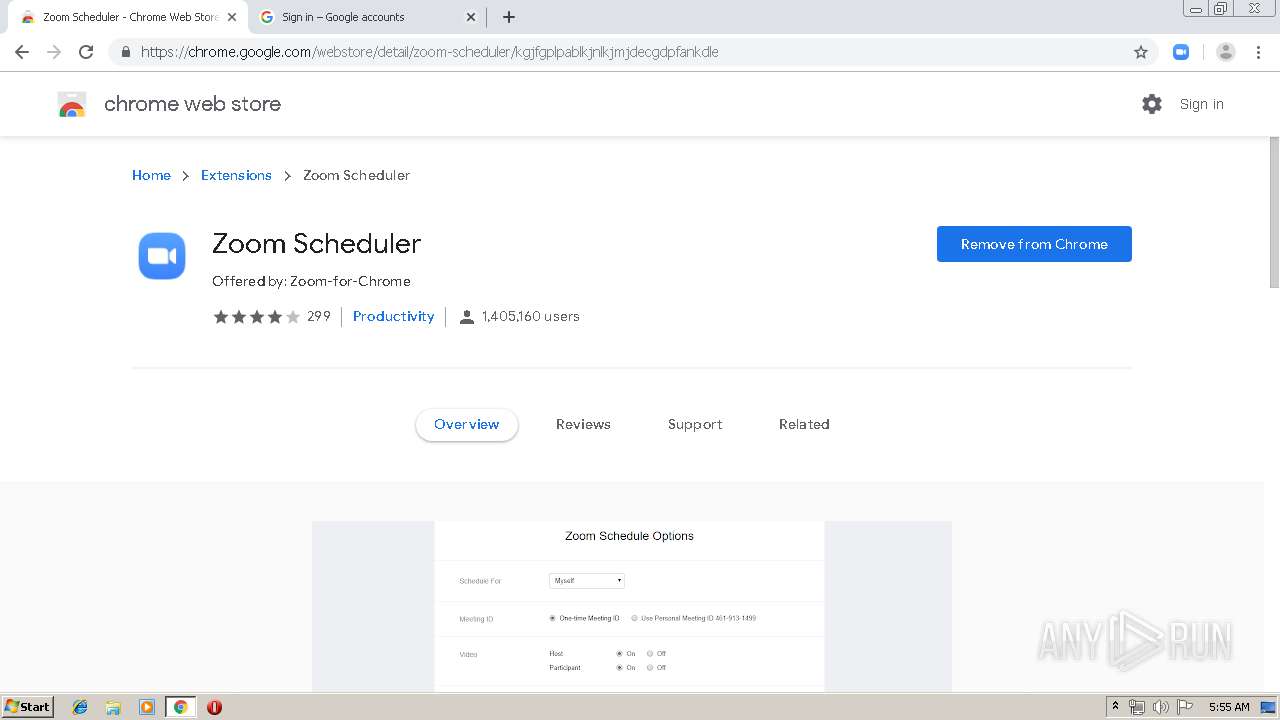Image resolution: width=1280 pixels, height=720 pixels.
Task: Click the 1,405,160 users text
Action: click(531, 316)
